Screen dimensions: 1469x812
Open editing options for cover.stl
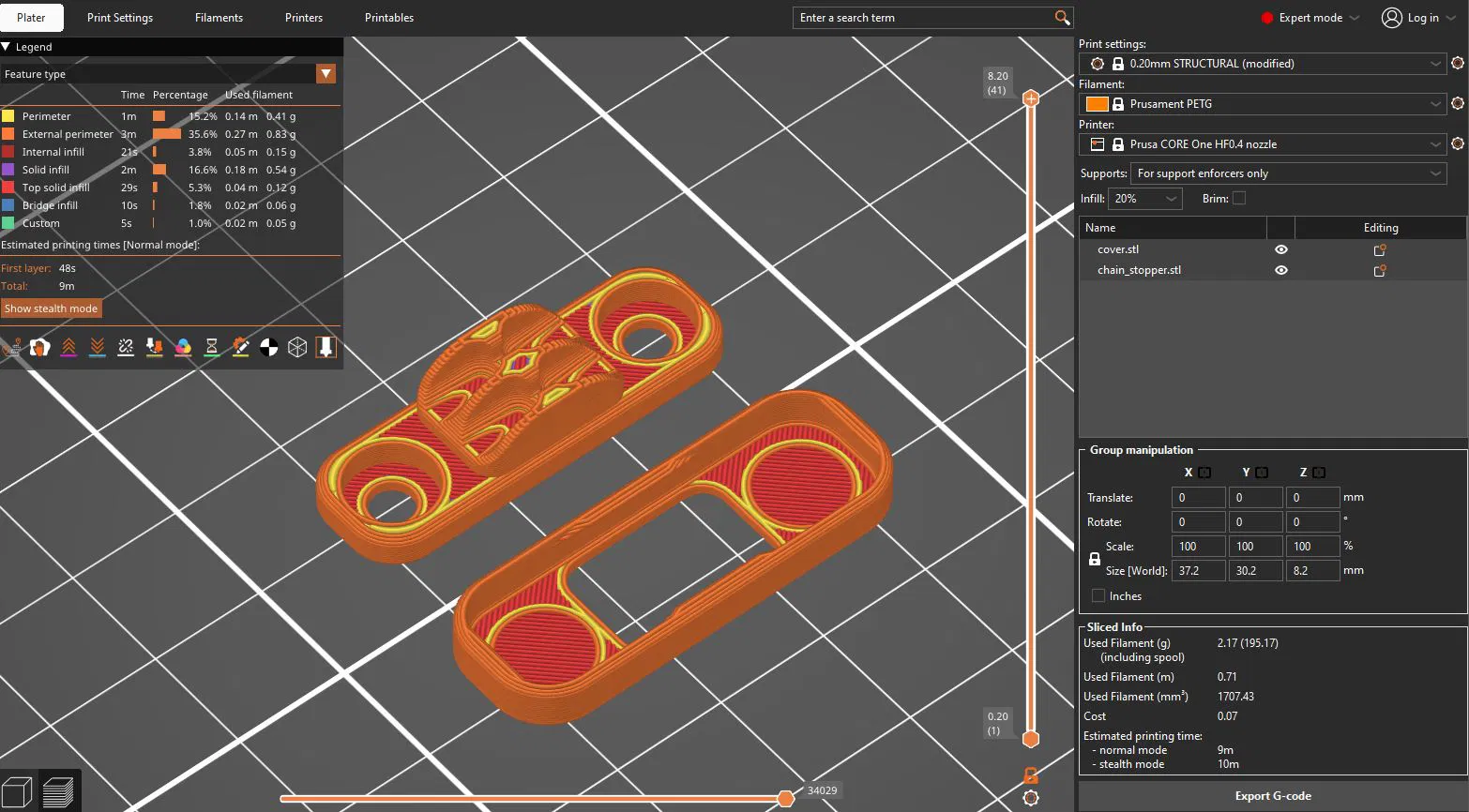click(1380, 250)
